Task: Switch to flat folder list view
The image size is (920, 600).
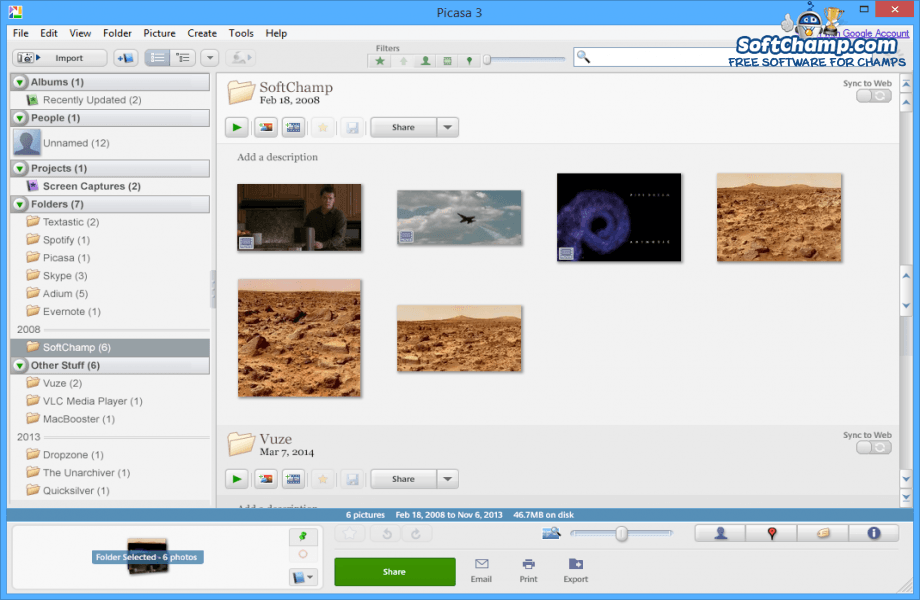Action: (x=157, y=57)
